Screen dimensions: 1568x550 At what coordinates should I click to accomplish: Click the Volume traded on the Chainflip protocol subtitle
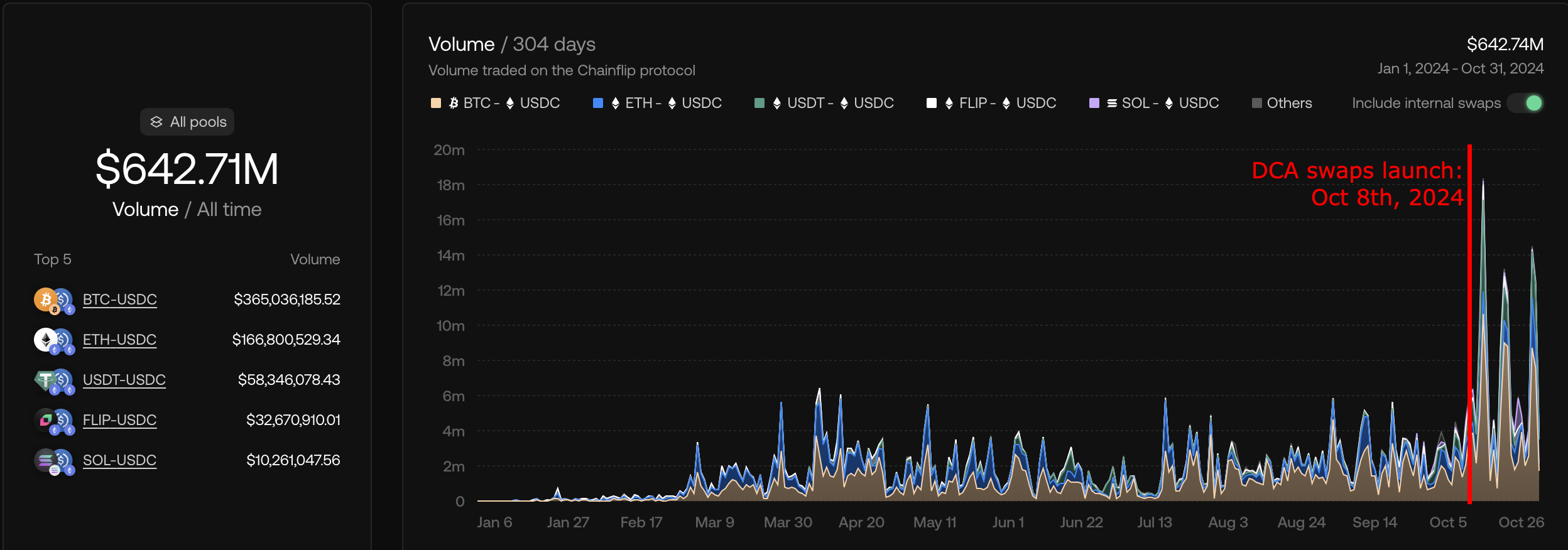(x=562, y=70)
